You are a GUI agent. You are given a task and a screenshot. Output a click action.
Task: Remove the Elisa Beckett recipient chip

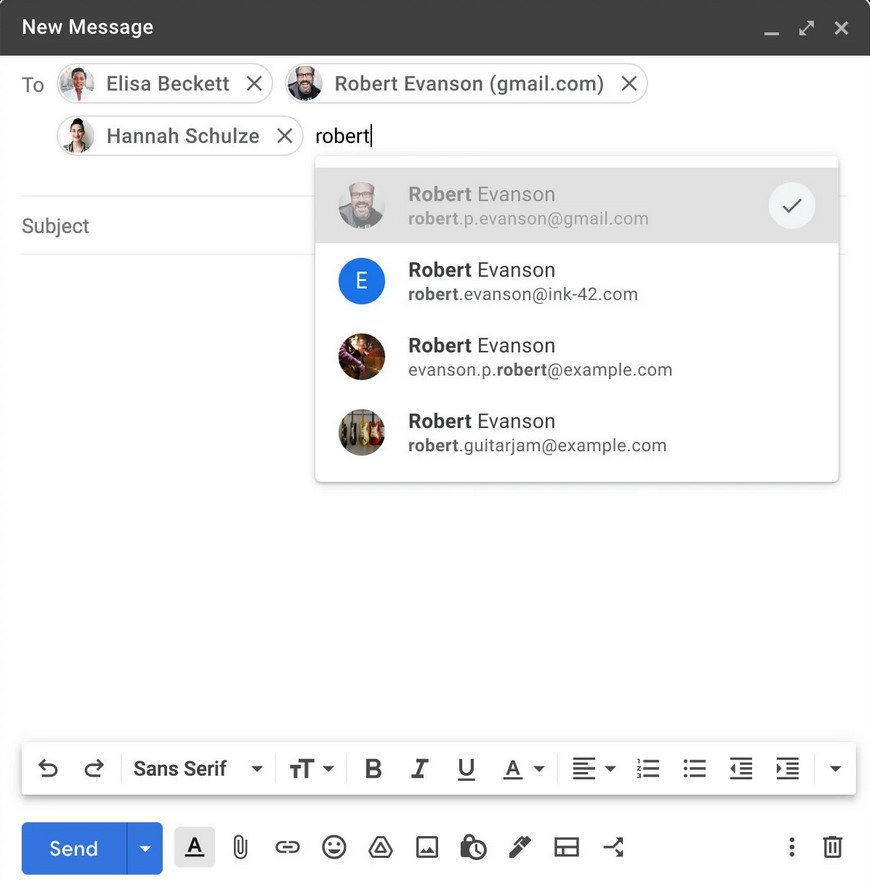pos(254,84)
